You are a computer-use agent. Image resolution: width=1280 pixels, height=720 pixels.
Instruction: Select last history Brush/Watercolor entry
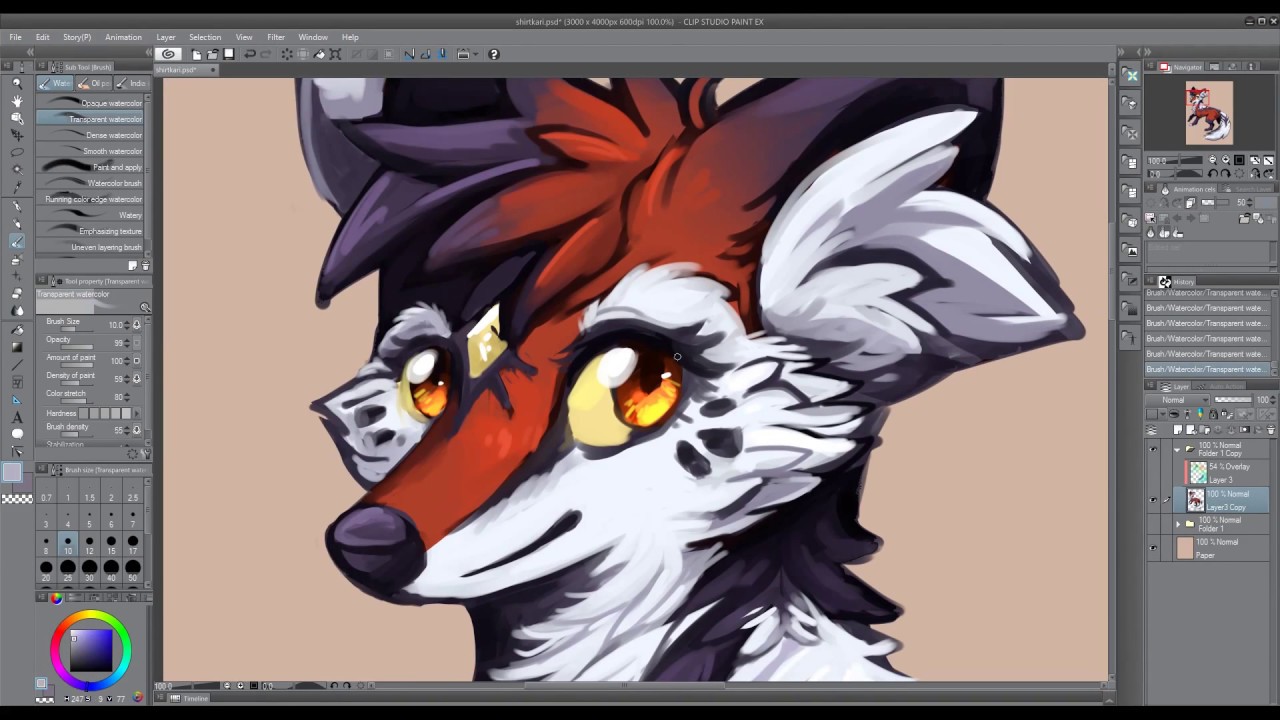(x=1207, y=369)
